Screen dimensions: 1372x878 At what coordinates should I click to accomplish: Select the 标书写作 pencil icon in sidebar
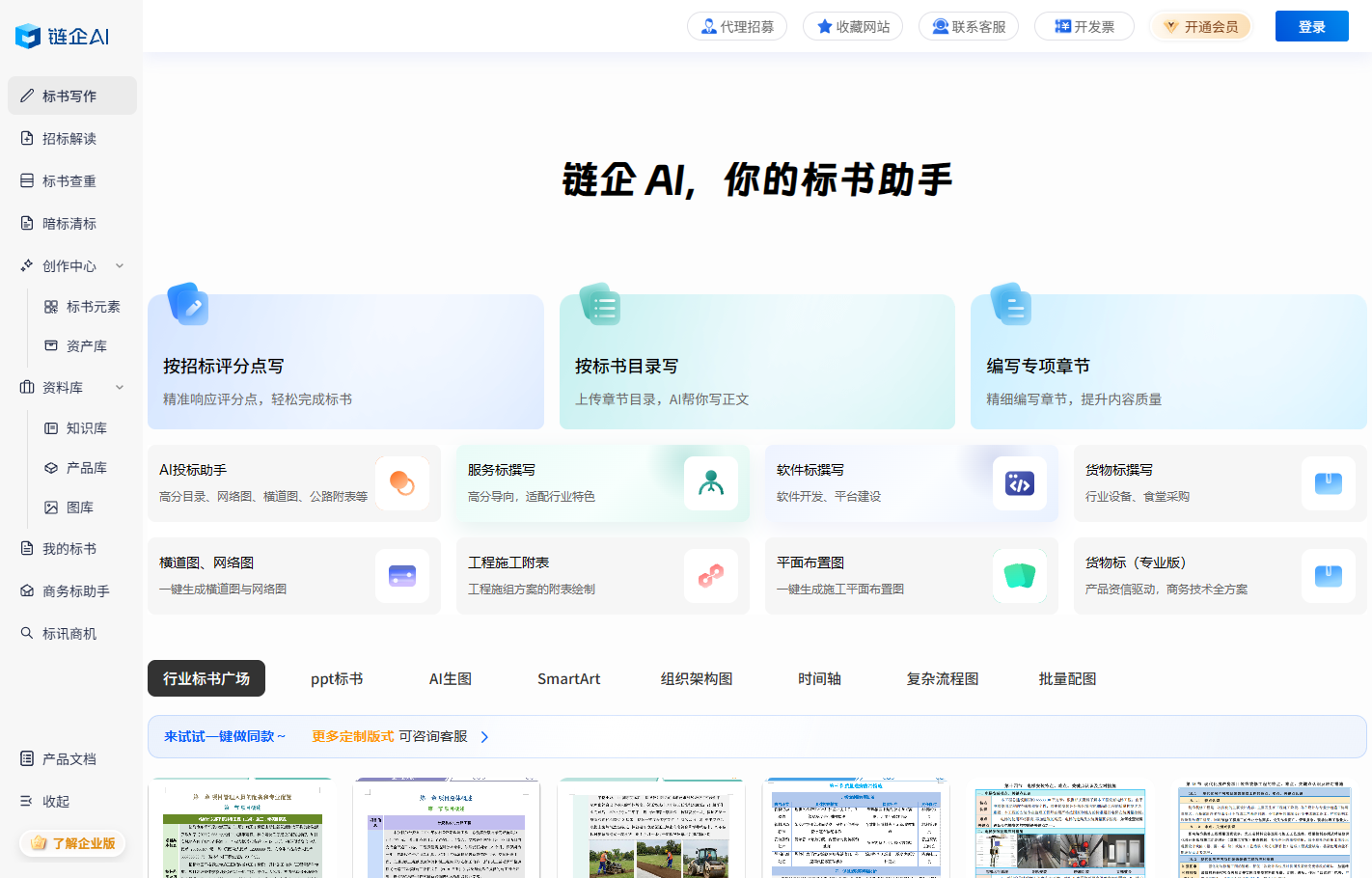27,96
